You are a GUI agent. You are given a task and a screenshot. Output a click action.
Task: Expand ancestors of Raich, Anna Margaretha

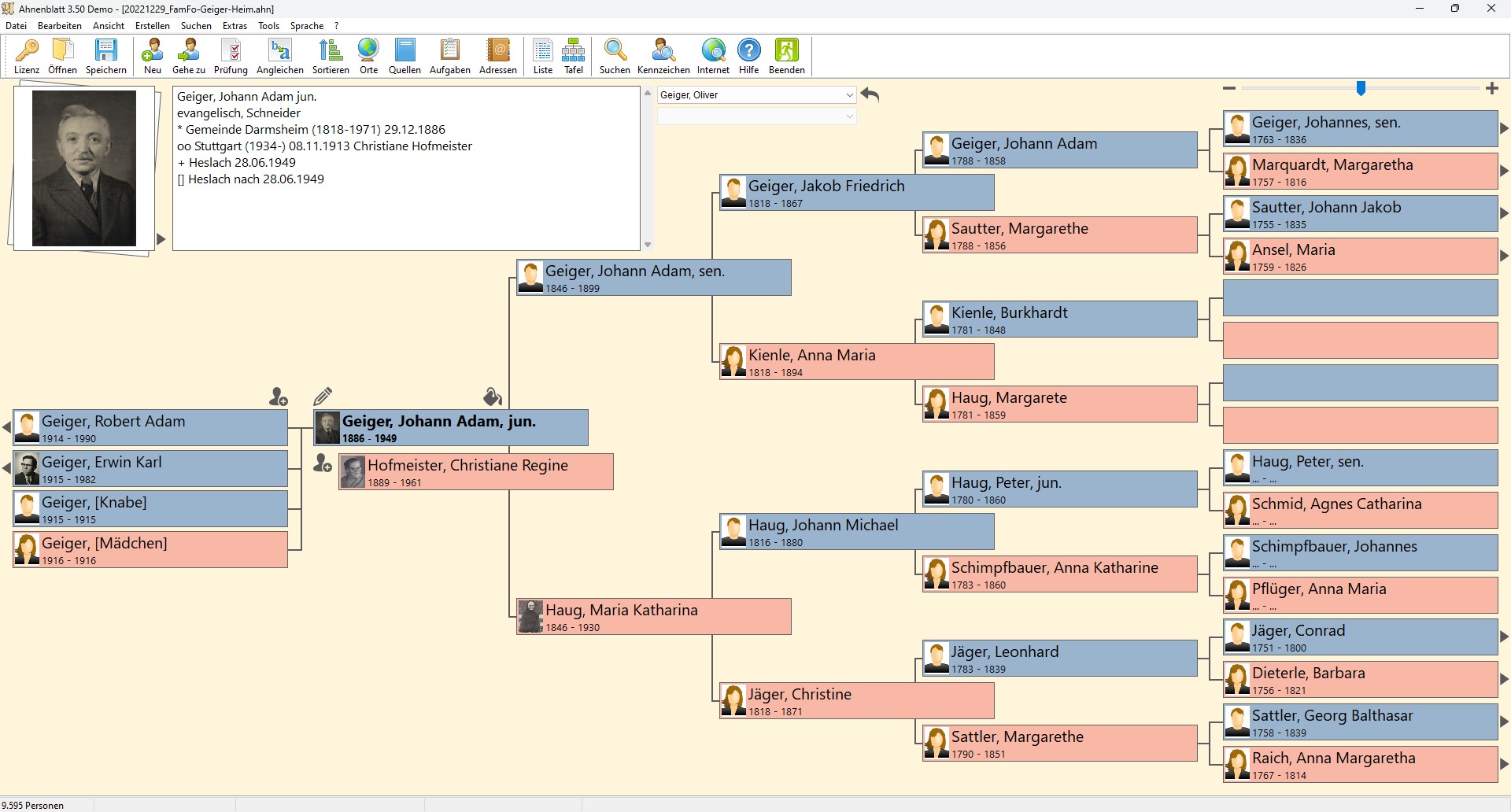point(1504,764)
